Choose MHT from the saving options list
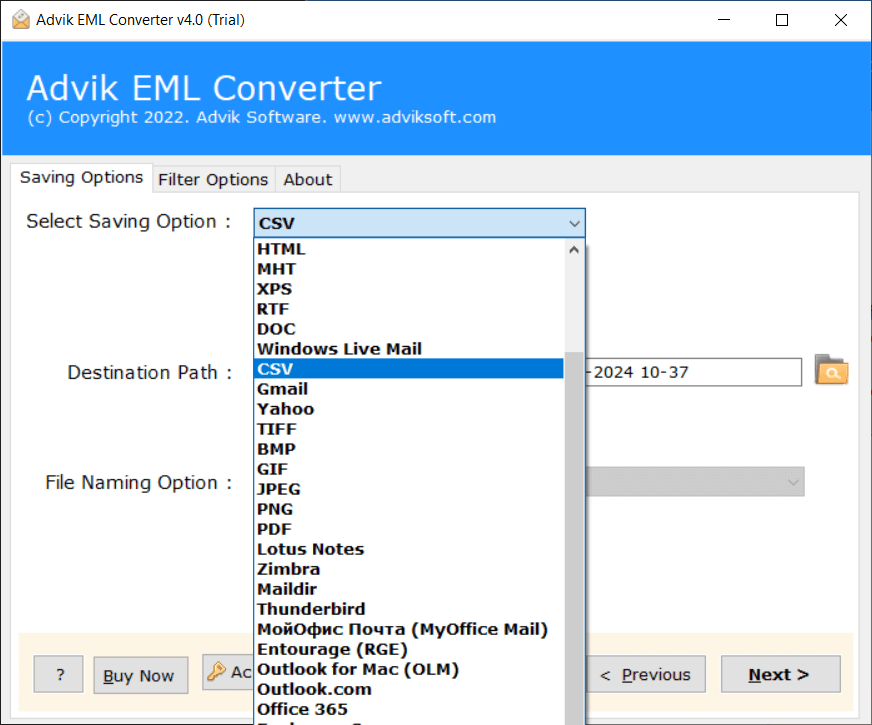872x725 pixels. coord(409,269)
